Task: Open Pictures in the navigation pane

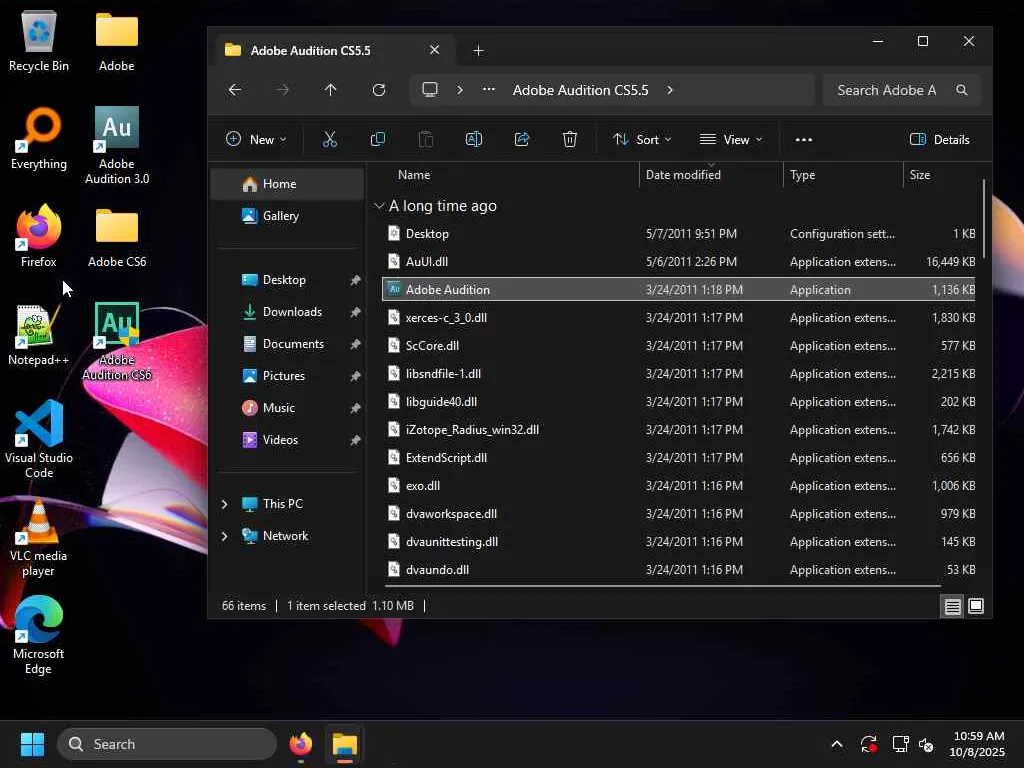Action: point(287,376)
